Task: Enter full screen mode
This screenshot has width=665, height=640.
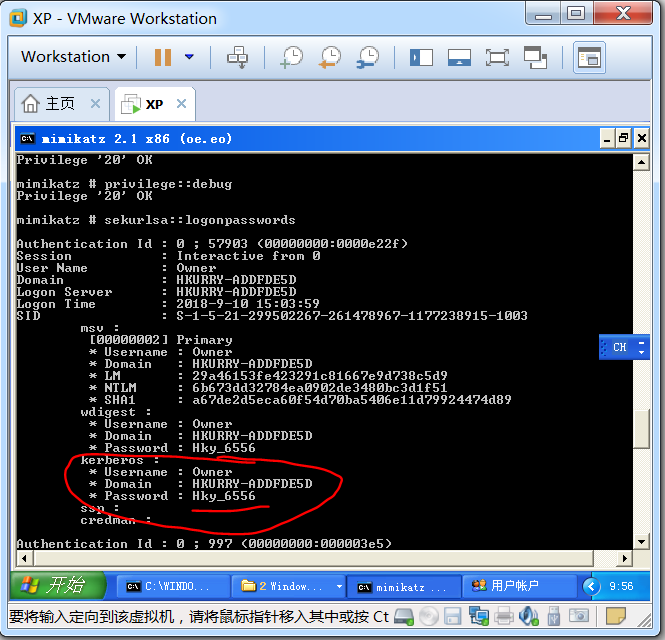Action: (497, 57)
